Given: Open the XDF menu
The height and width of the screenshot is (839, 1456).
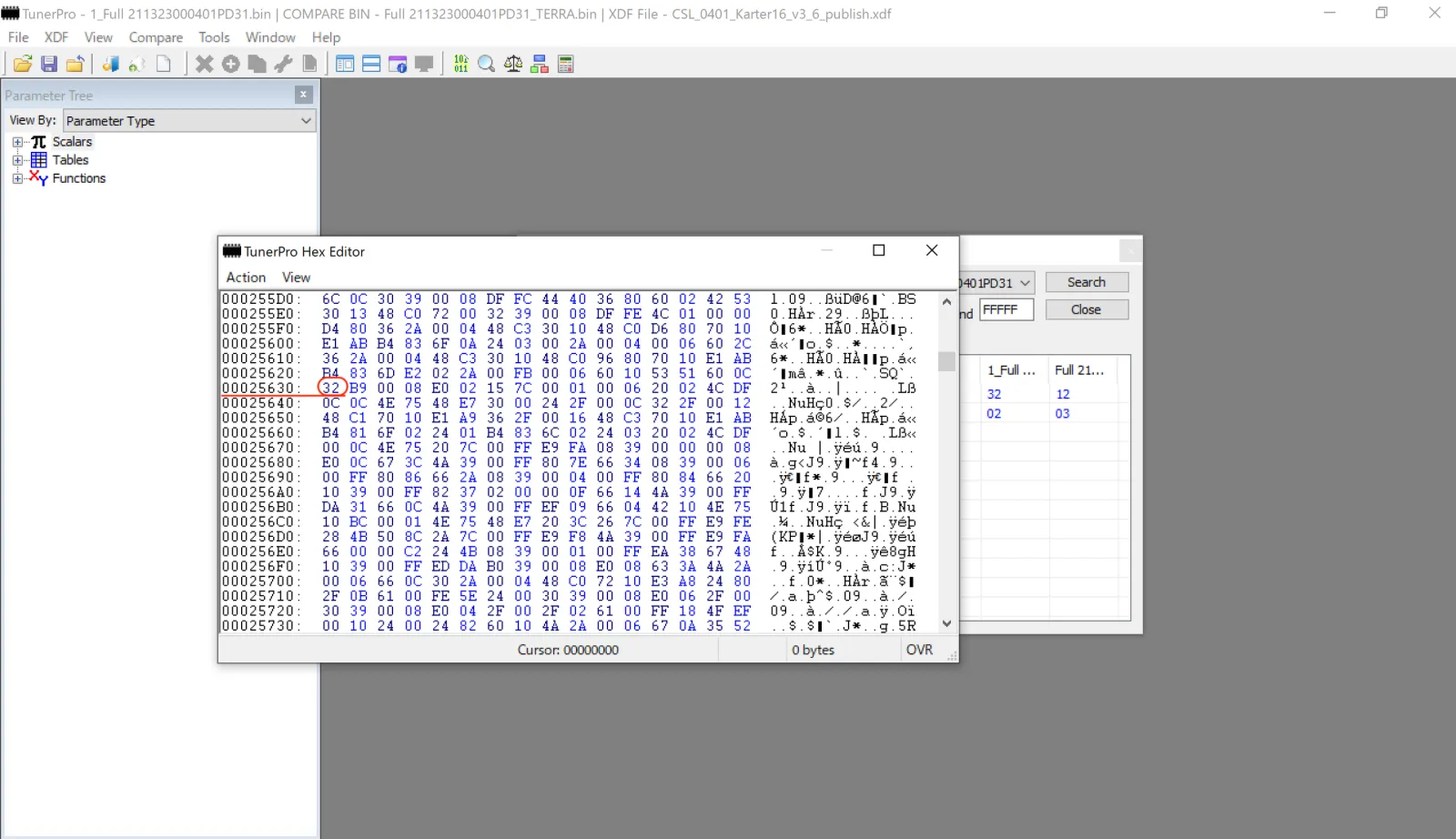Looking at the screenshot, I should (x=56, y=37).
